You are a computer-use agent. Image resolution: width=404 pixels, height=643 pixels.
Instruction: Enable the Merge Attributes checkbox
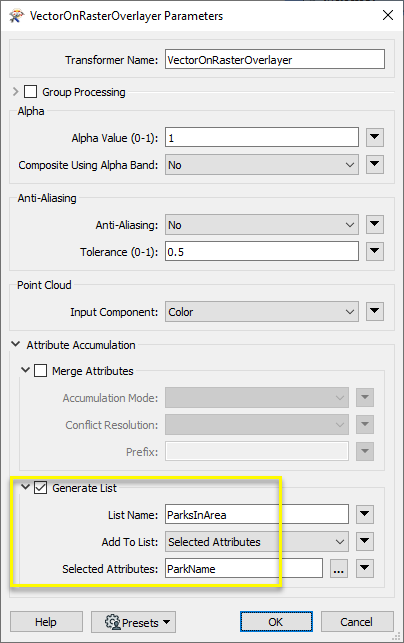[40, 371]
